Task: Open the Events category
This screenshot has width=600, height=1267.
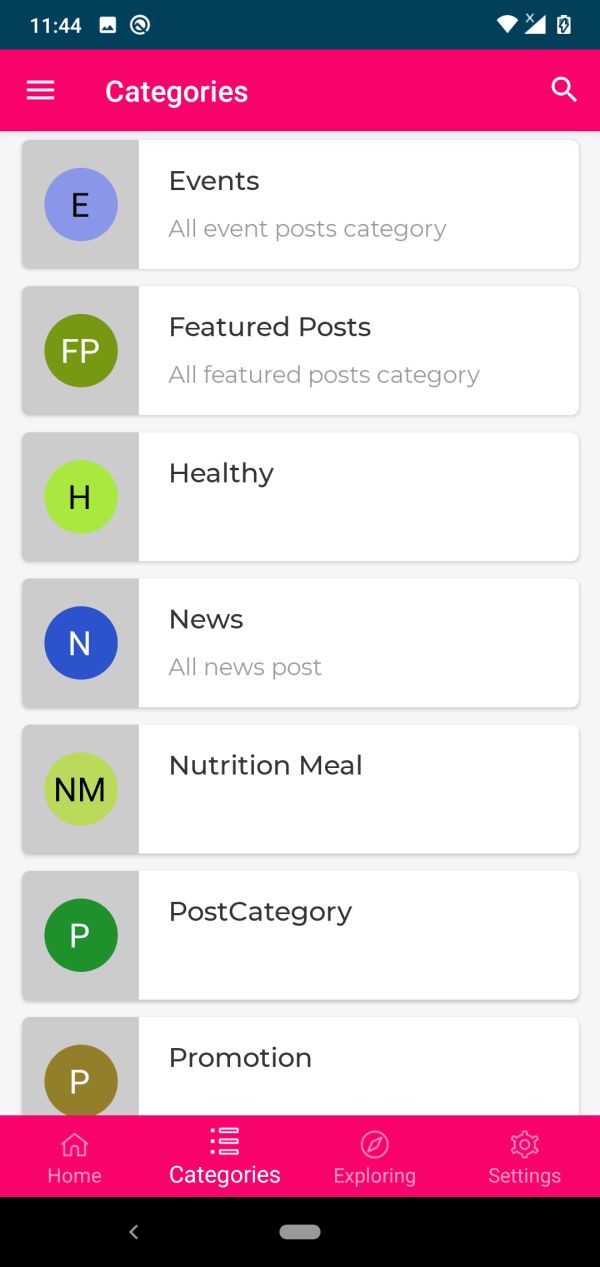Action: [x=358, y=205]
